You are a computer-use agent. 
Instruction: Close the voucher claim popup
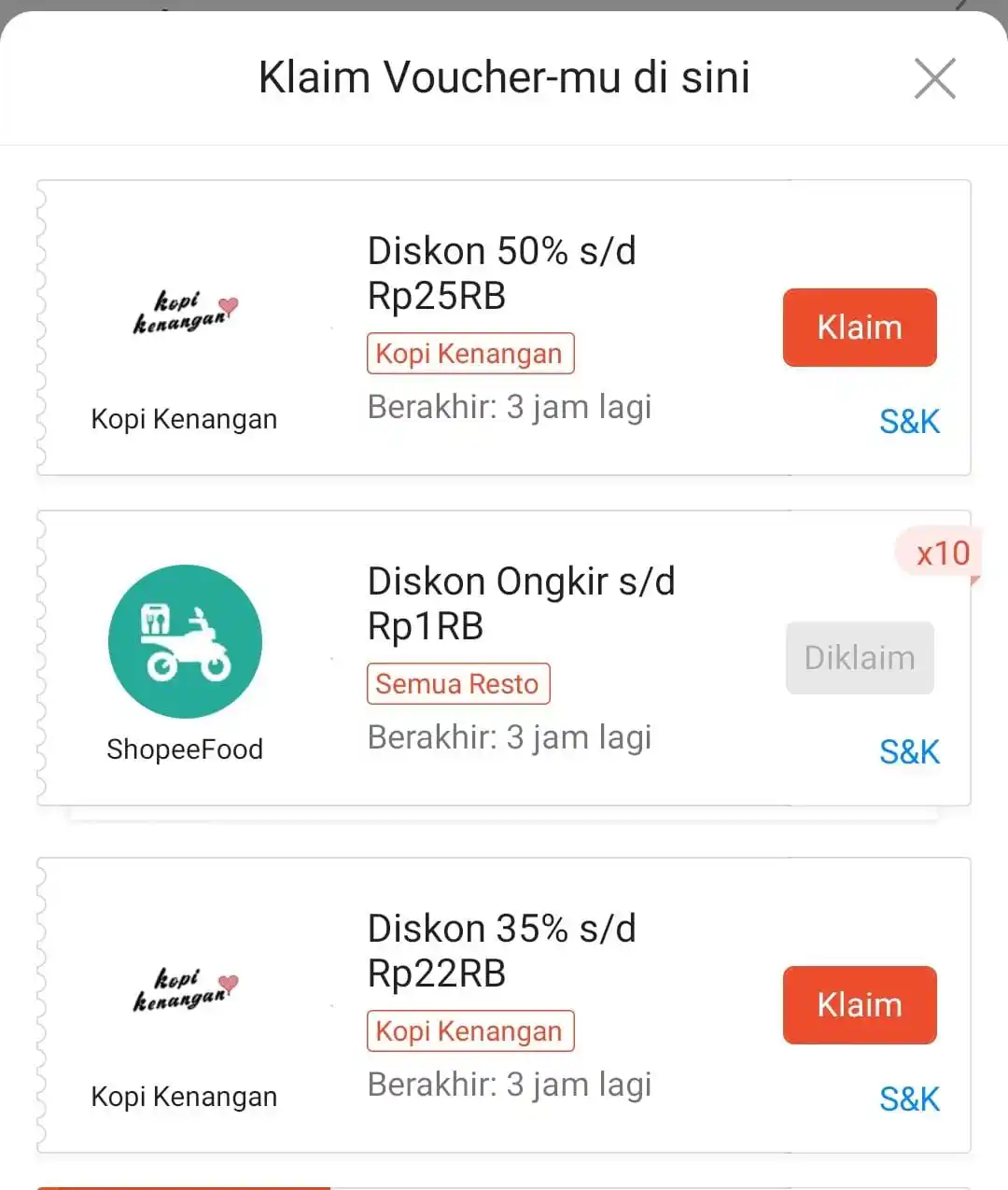[x=934, y=78]
